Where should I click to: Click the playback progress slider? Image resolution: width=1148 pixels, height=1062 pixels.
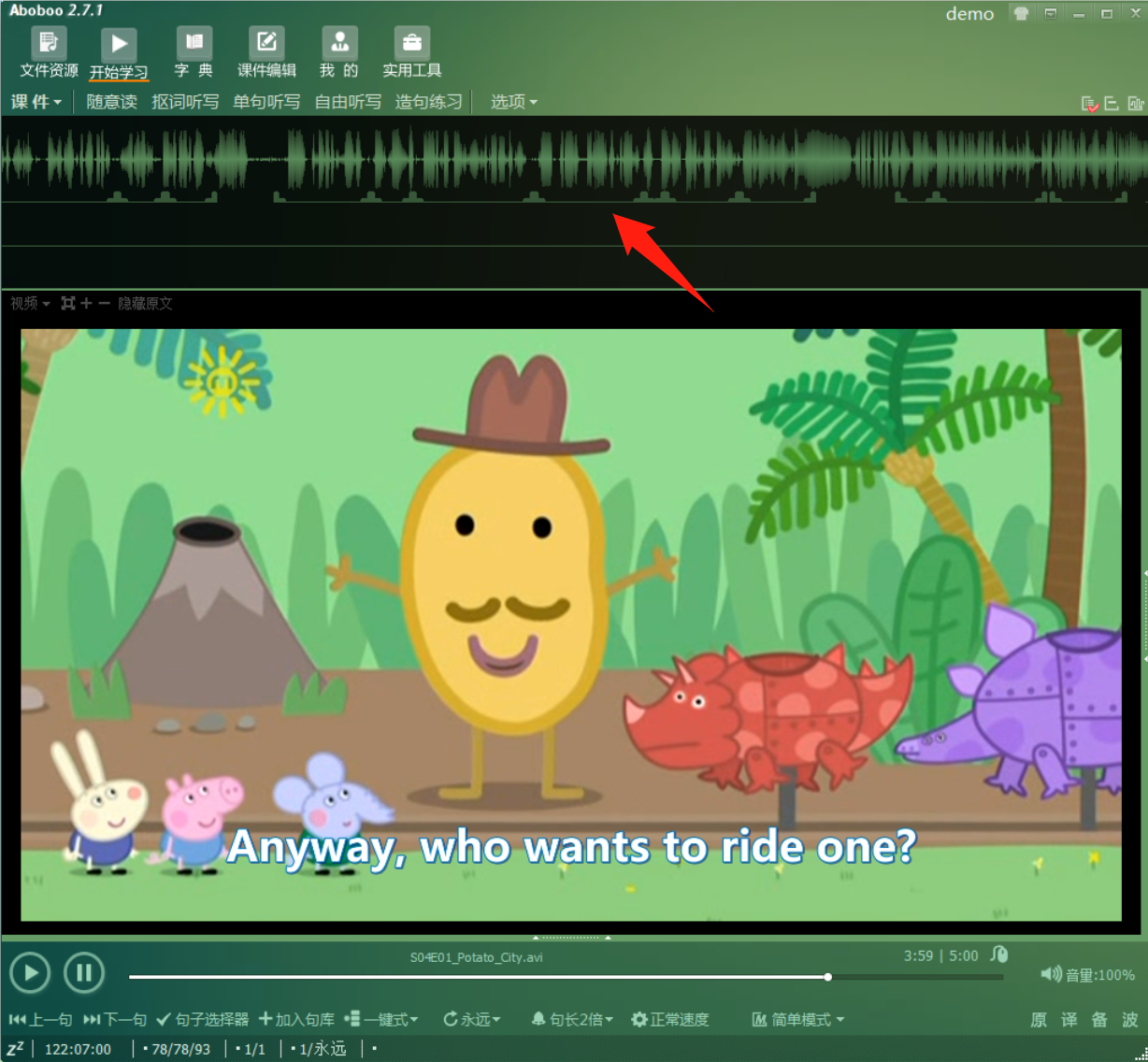566,977
